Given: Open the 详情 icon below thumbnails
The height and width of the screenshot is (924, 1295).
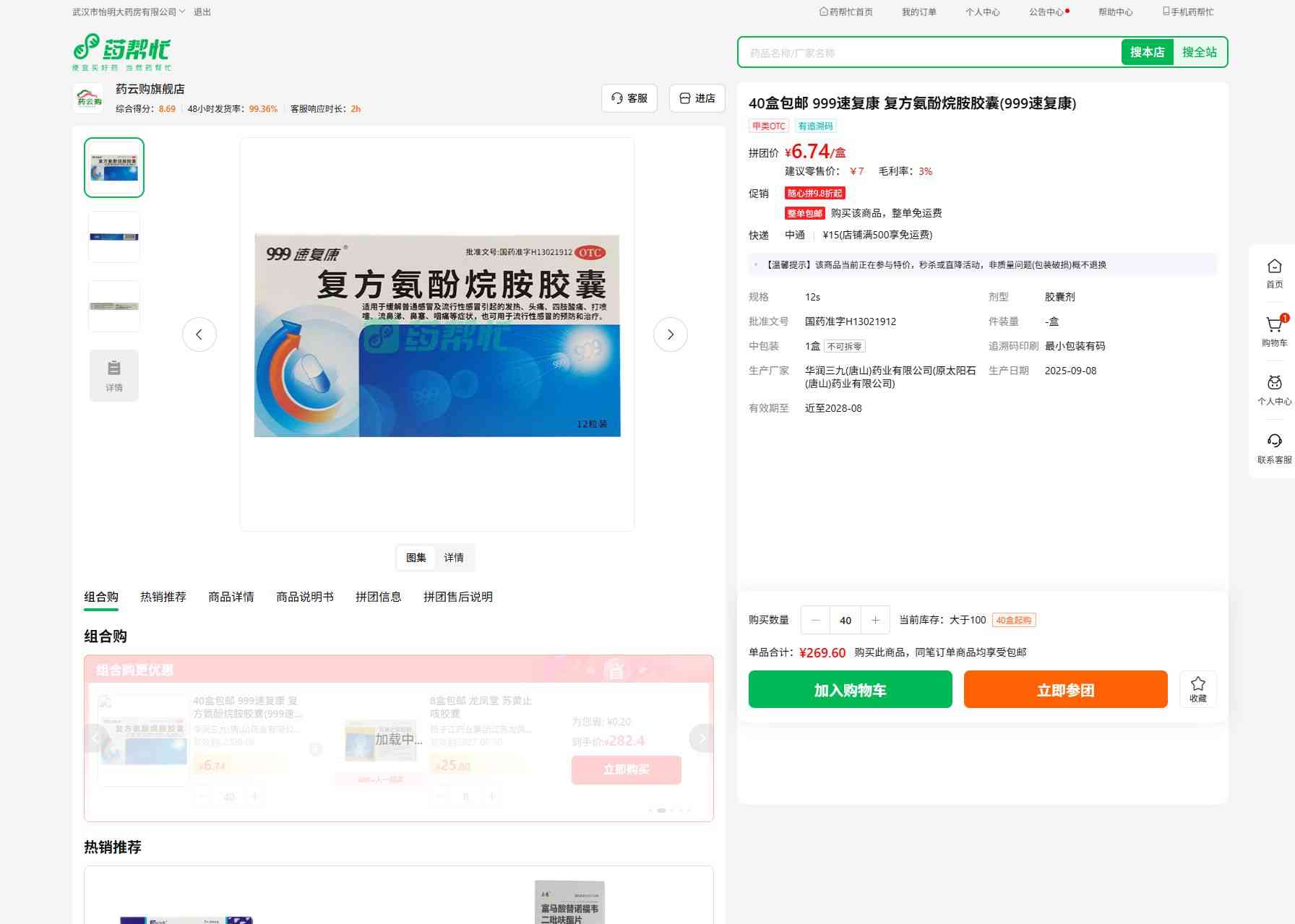Looking at the screenshot, I should click(x=114, y=376).
